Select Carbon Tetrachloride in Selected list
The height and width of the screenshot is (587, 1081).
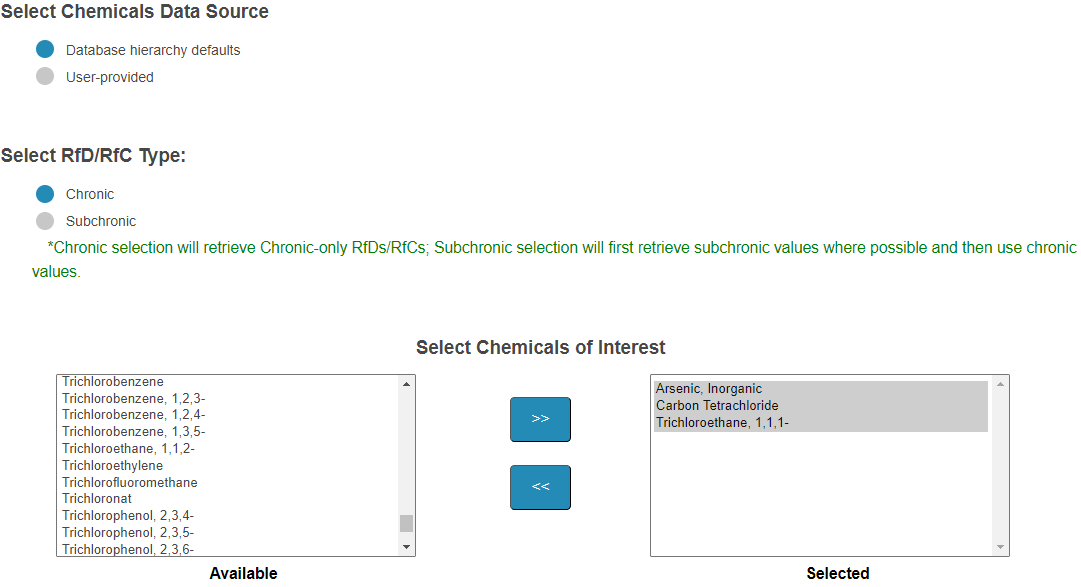717,406
